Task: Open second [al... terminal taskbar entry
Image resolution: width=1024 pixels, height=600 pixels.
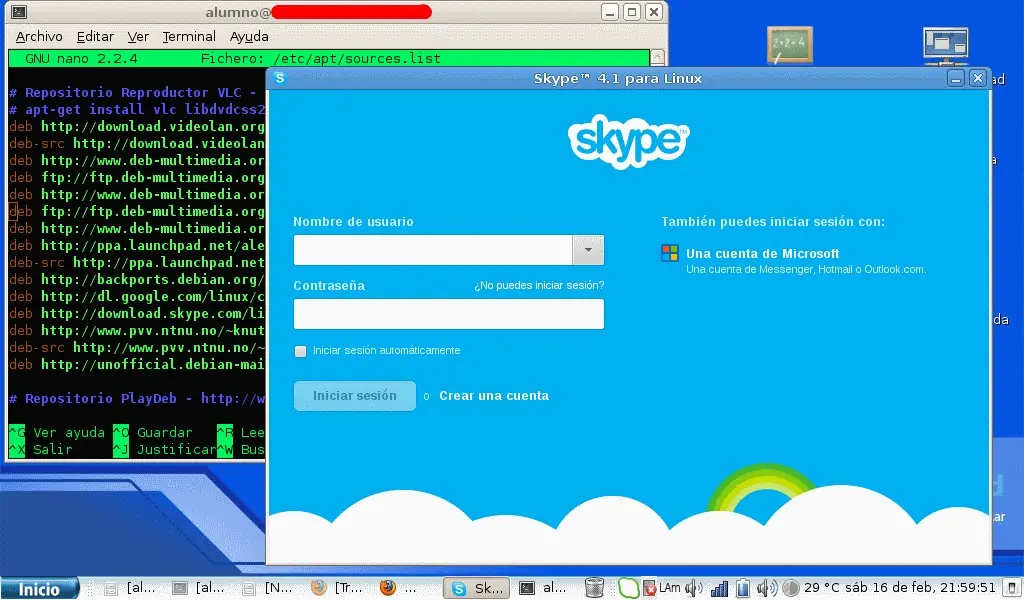Action: pyautogui.click(x=200, y=588)
